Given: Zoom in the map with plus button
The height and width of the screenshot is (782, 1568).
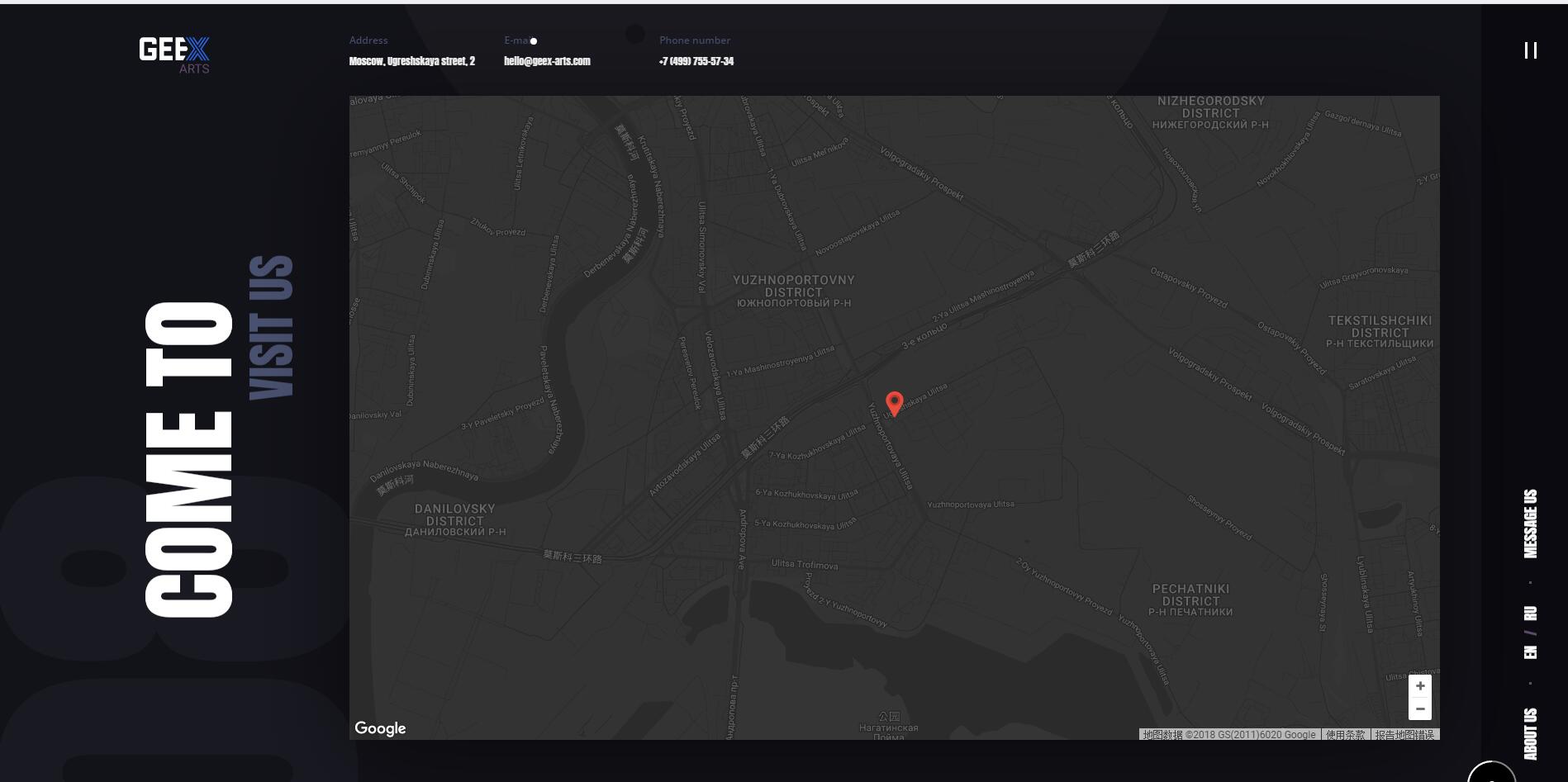Looking at the screenshot, I should pyautogui.click(x=1420, y=685).
